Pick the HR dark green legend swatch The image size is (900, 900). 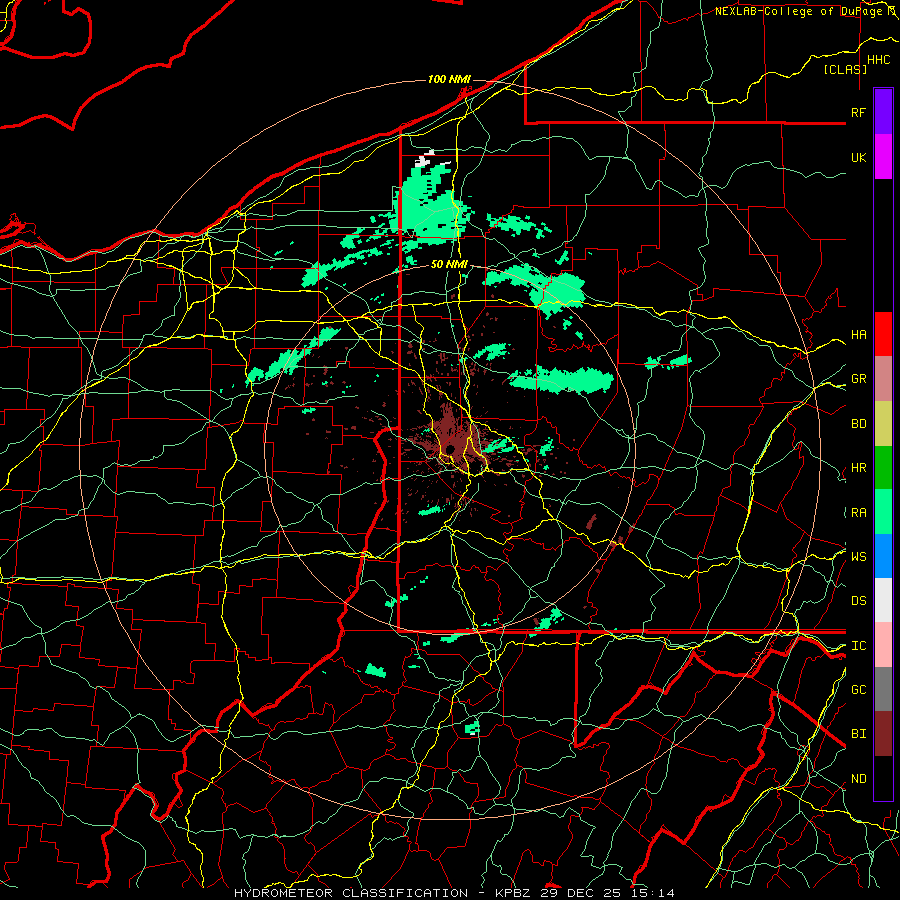pyautogui.click(x=883, y=468)
